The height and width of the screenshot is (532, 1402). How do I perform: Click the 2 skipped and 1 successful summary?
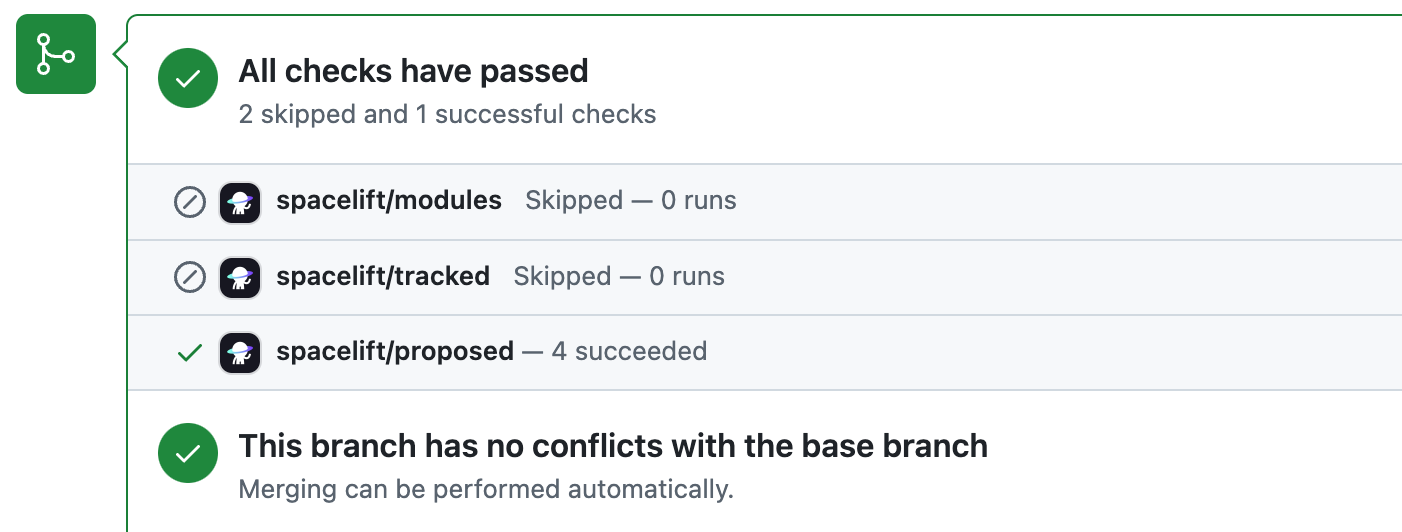pyautogui.click(x=447, y=115)
